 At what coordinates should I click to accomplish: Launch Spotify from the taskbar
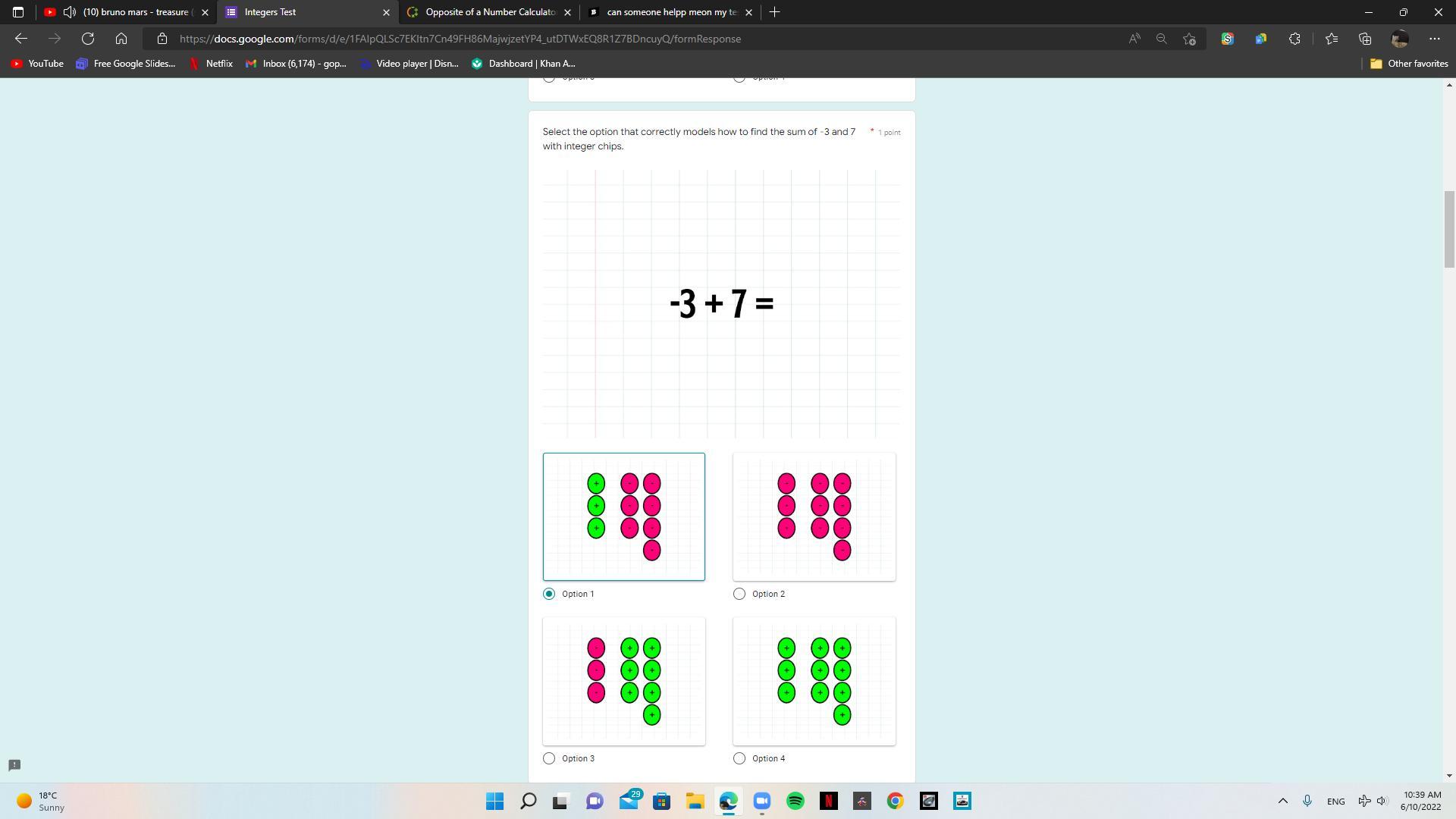(x=795, y=801)
